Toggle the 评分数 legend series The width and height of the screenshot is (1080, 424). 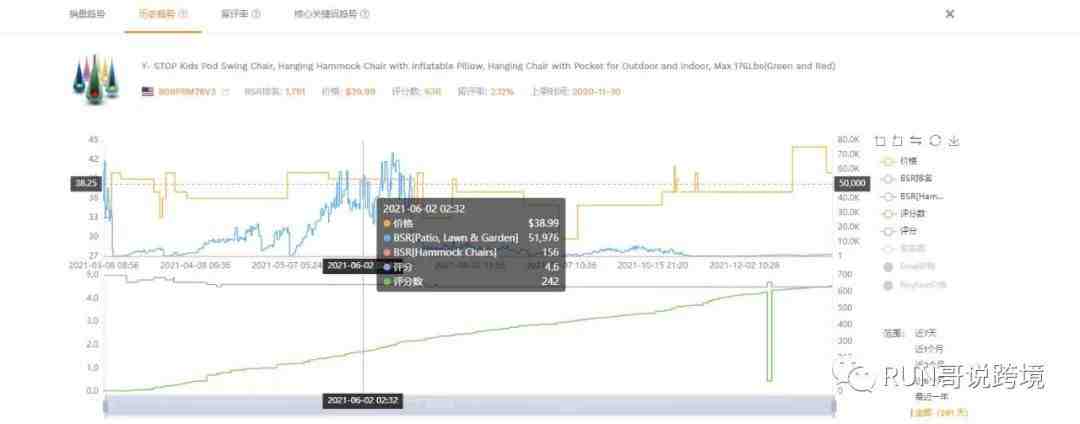coord(904,213)
